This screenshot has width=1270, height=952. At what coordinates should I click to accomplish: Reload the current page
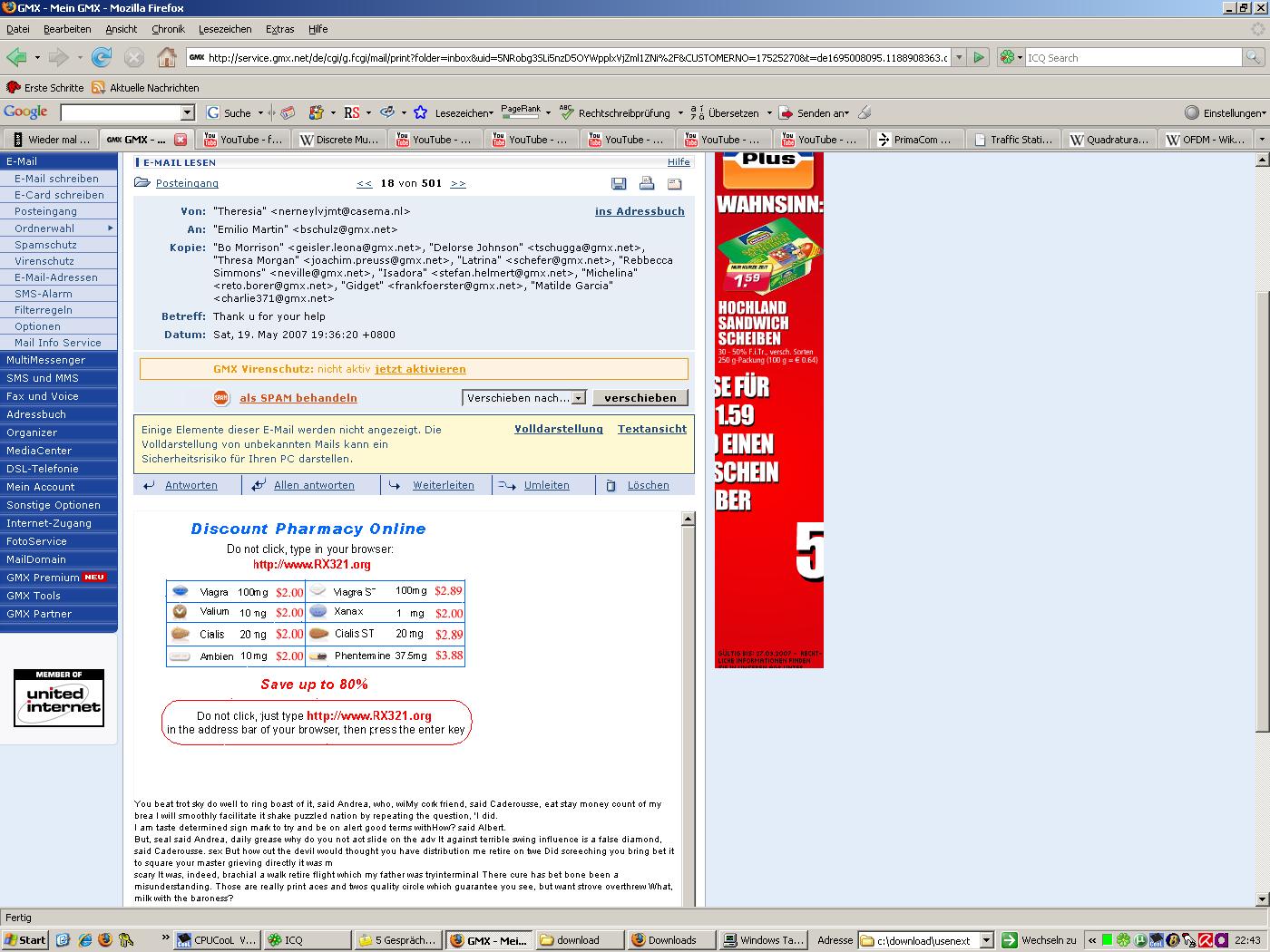click(102, 57)
